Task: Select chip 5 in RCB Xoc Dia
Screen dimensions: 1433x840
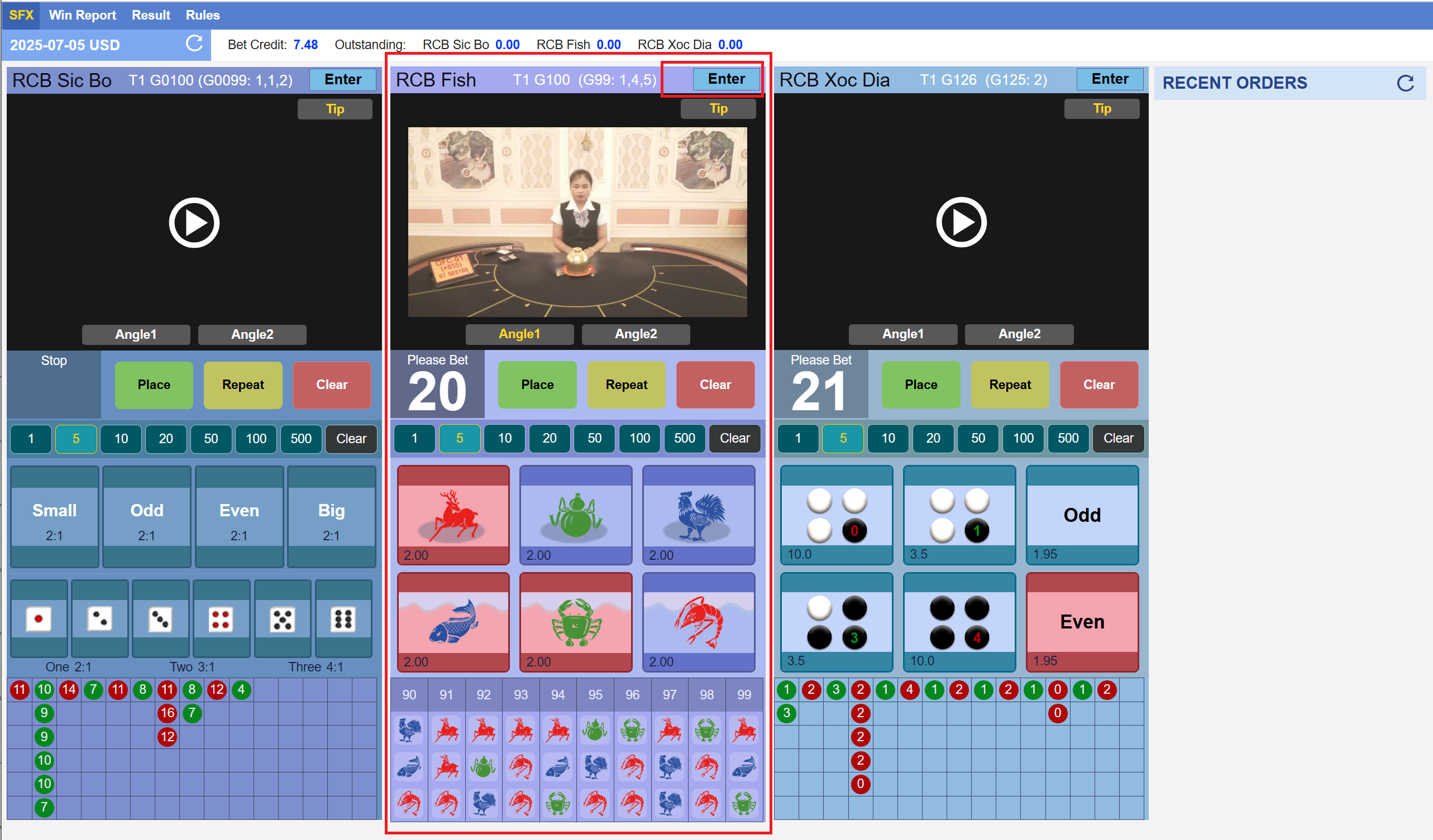Action: click(x=843, y=438)
